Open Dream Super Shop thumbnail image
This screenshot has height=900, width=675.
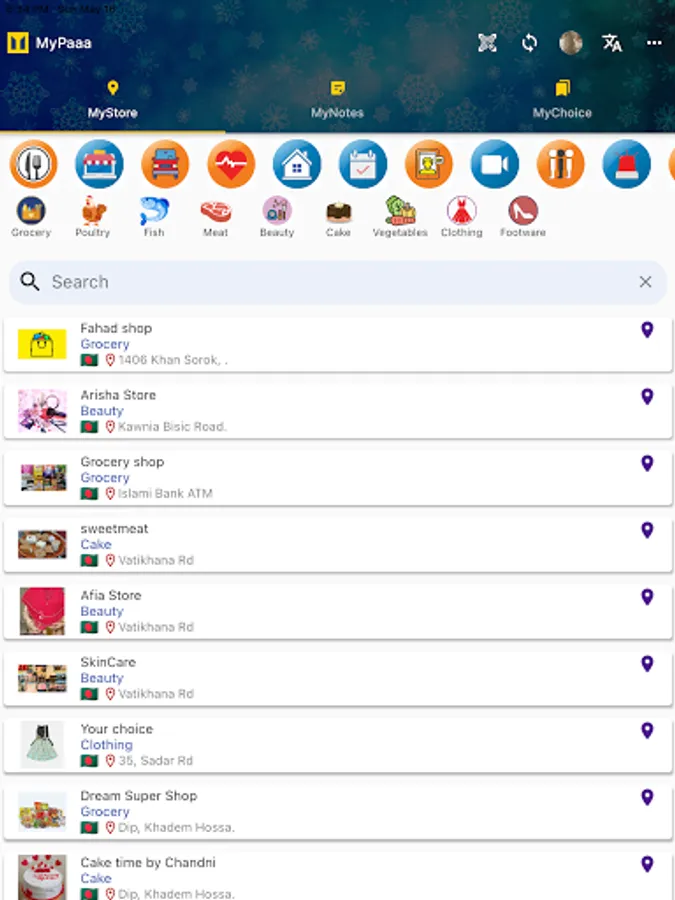click(x=42, y=812)
